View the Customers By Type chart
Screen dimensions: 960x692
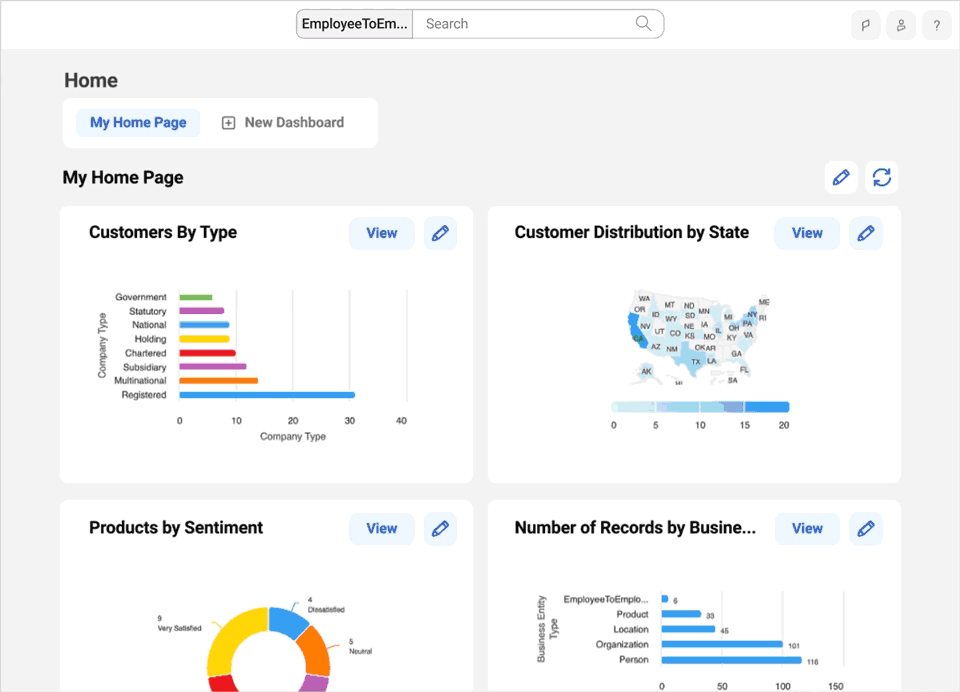[382, 233]
